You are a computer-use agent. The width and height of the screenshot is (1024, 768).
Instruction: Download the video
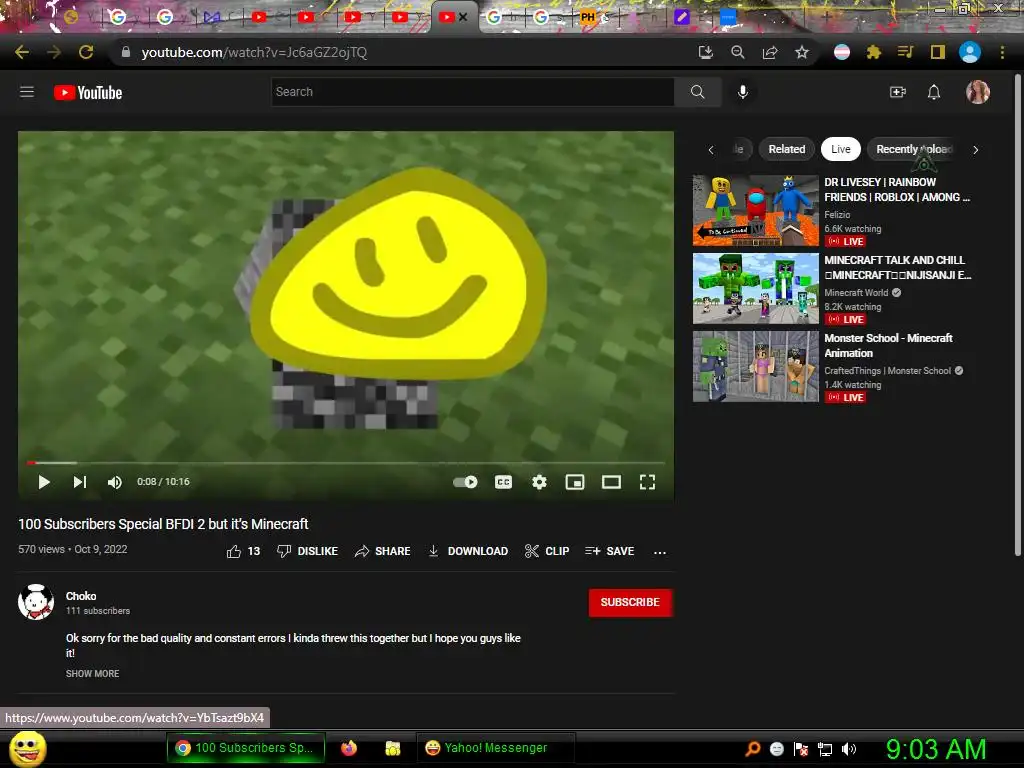tap(468, 551)
